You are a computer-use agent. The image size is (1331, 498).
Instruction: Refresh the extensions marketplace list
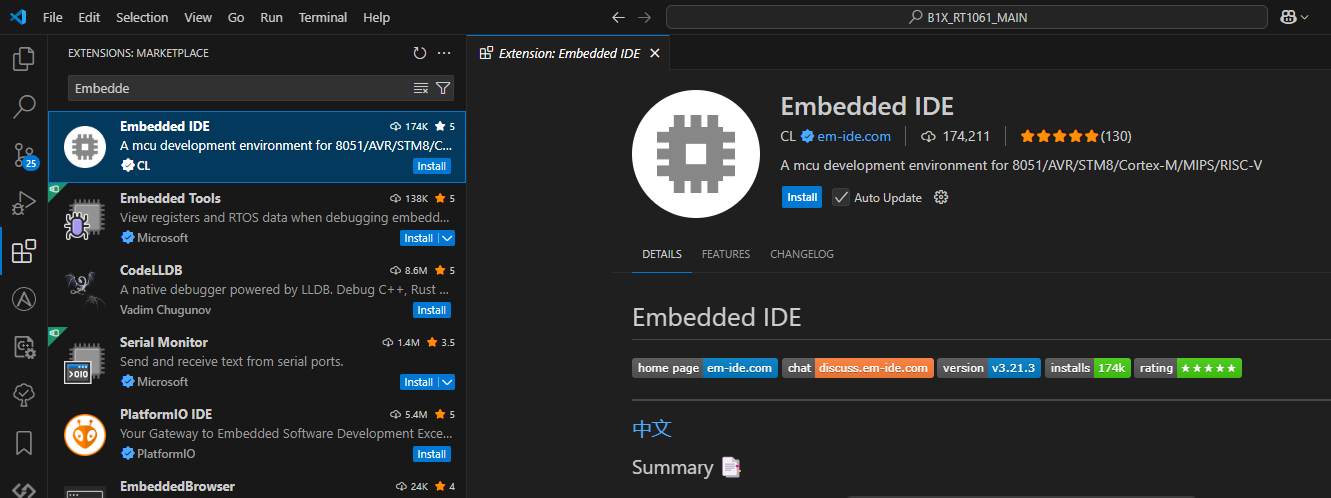click(420, 53)
